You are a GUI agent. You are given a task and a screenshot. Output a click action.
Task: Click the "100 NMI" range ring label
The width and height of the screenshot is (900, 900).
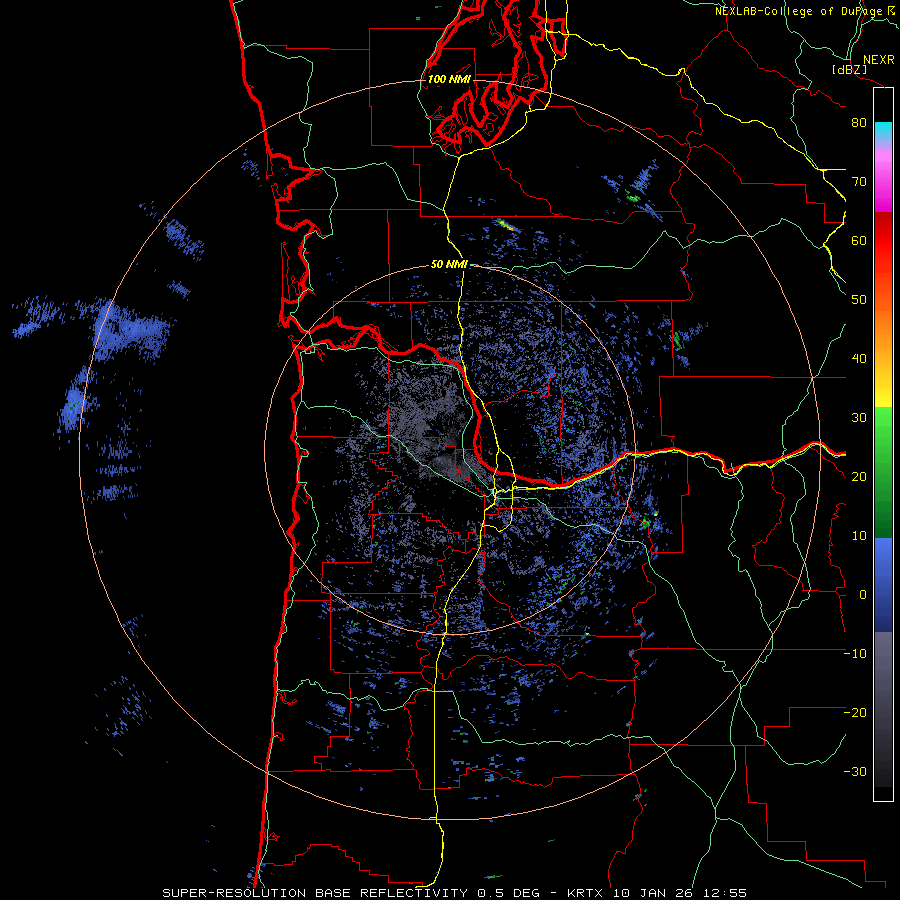click(449, 79)
